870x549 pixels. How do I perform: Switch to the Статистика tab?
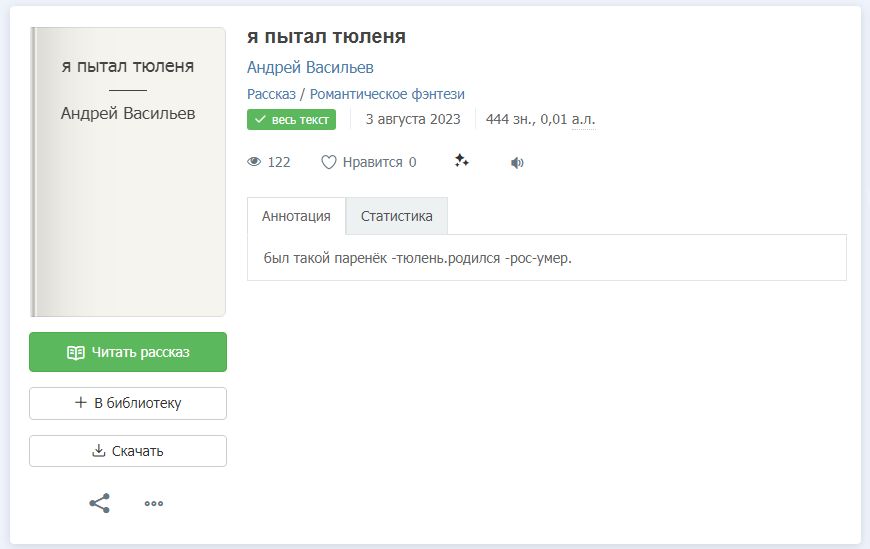[396, 216]
